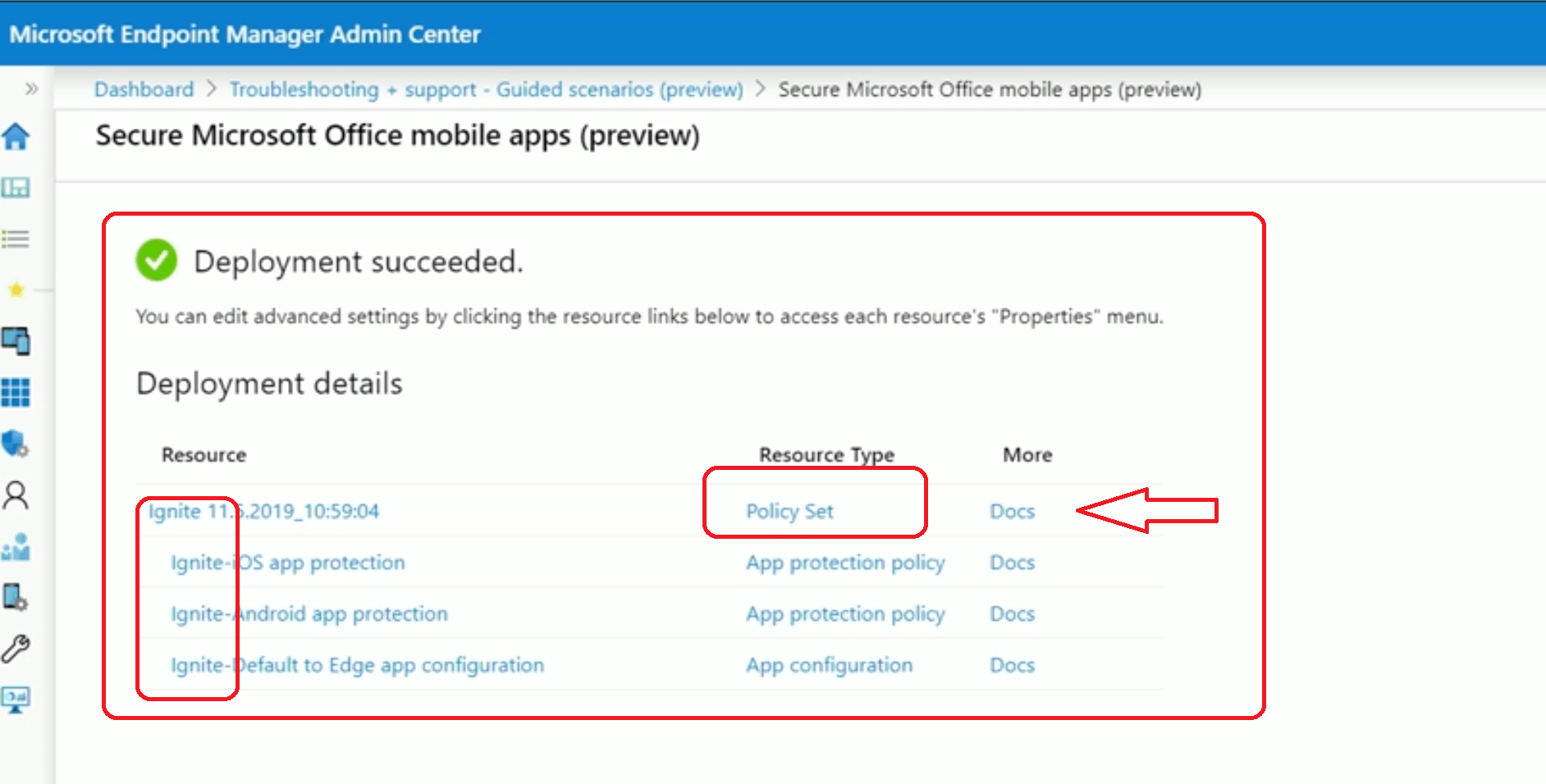The height and width of the screenshot is (784, 1546).
Task: Click App configuration resource type
Action: pyautogui.click(x=829, y=665)
